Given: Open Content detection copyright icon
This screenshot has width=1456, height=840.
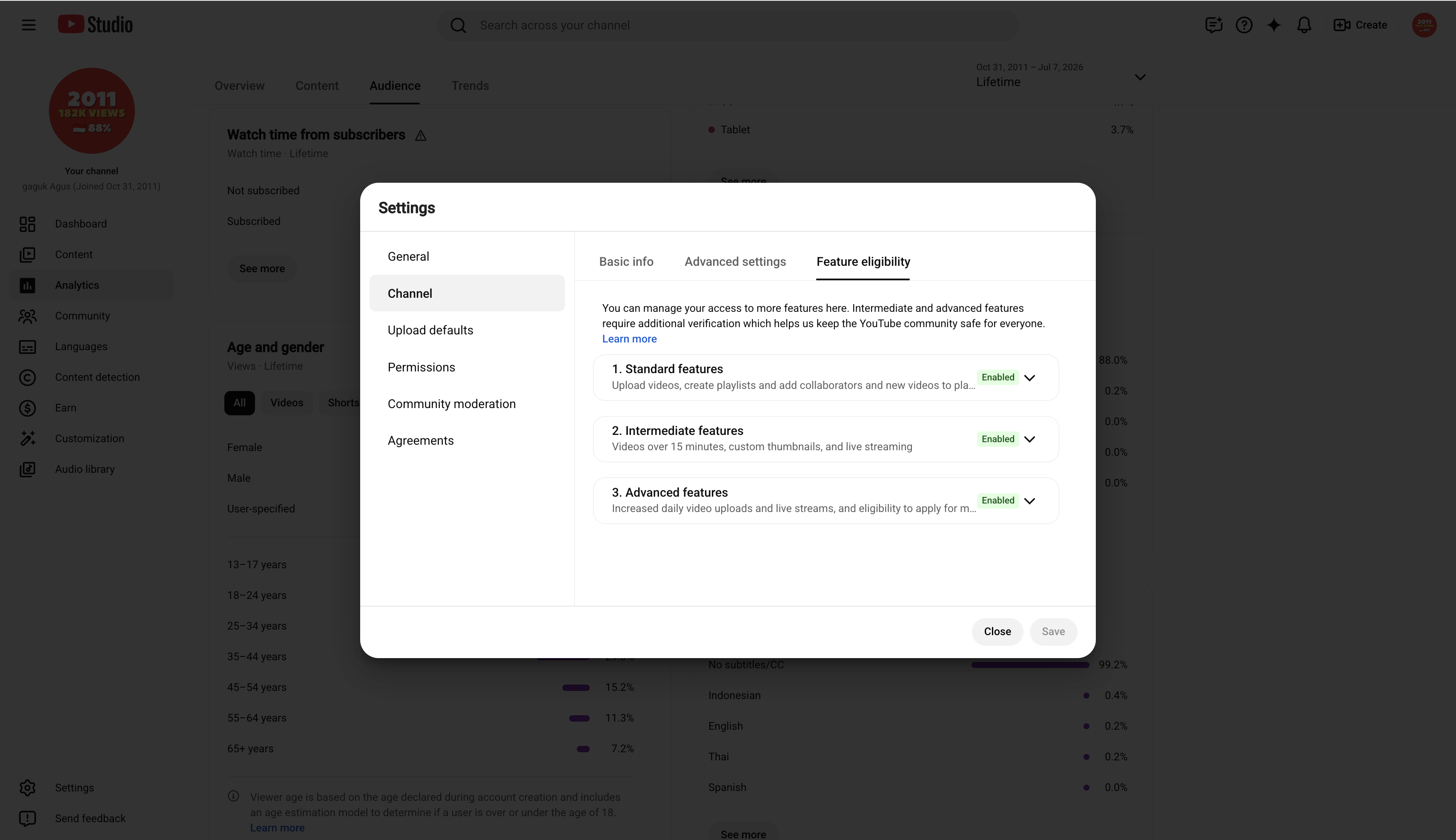Looking at the screenshot, I should click(x=27, y=377).
